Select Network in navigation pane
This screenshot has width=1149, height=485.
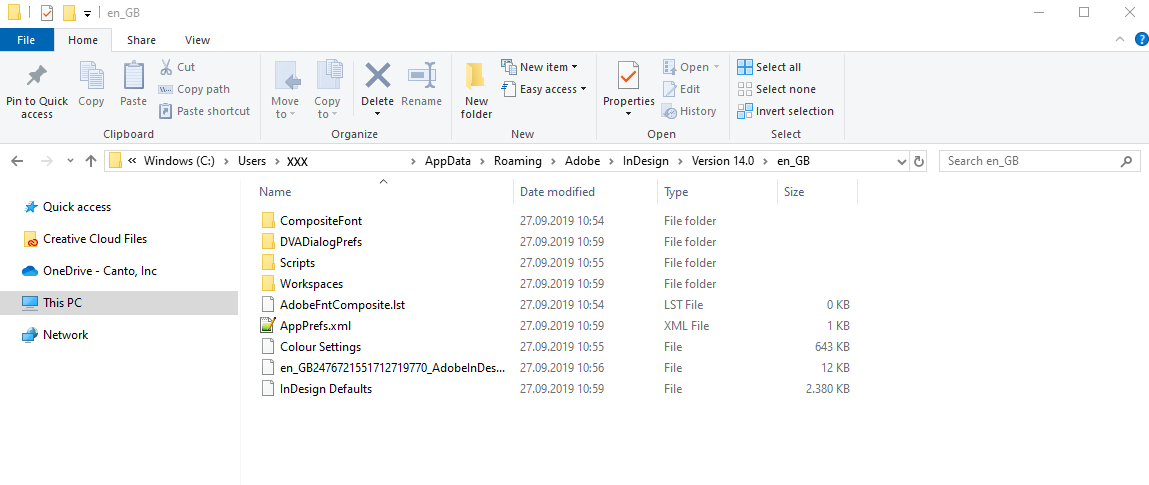(x=65, y=335)
